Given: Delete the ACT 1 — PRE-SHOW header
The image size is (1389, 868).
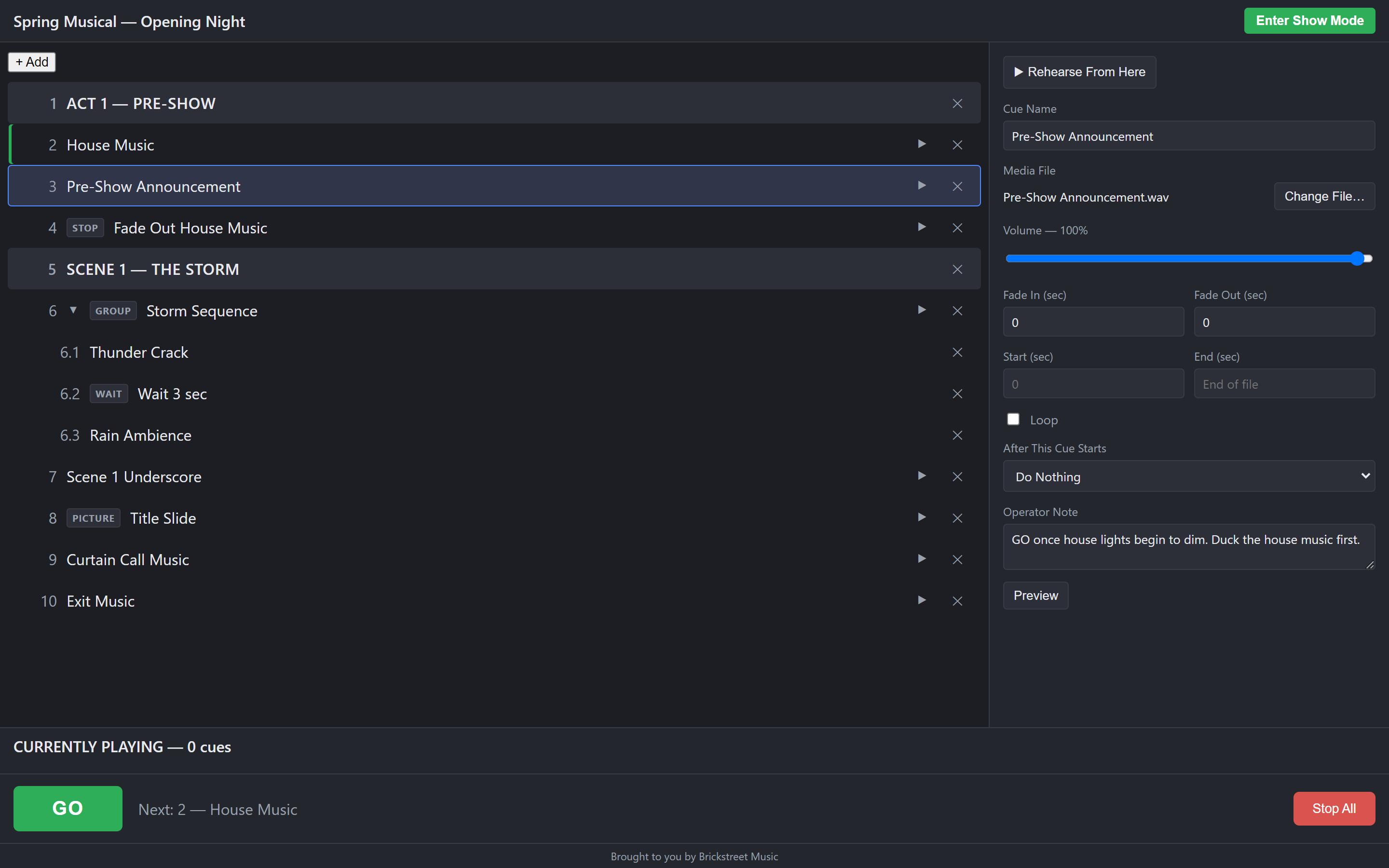Looking at the screenshot, I should coord(957,103).
